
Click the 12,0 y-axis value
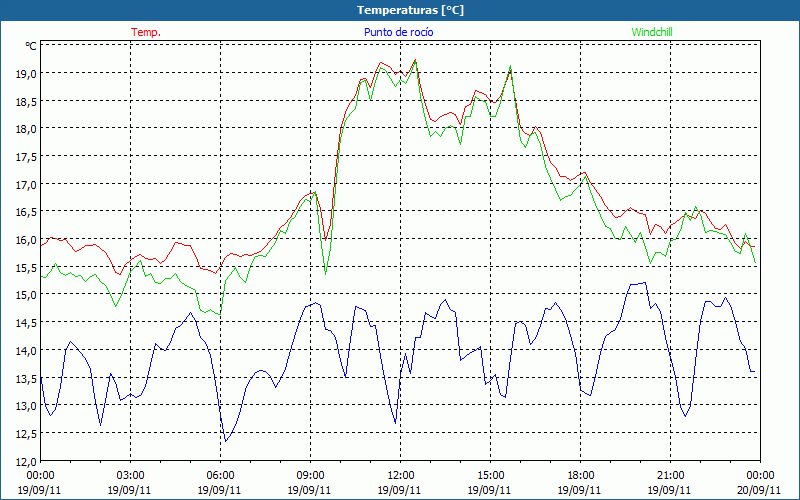coord(27,462)
